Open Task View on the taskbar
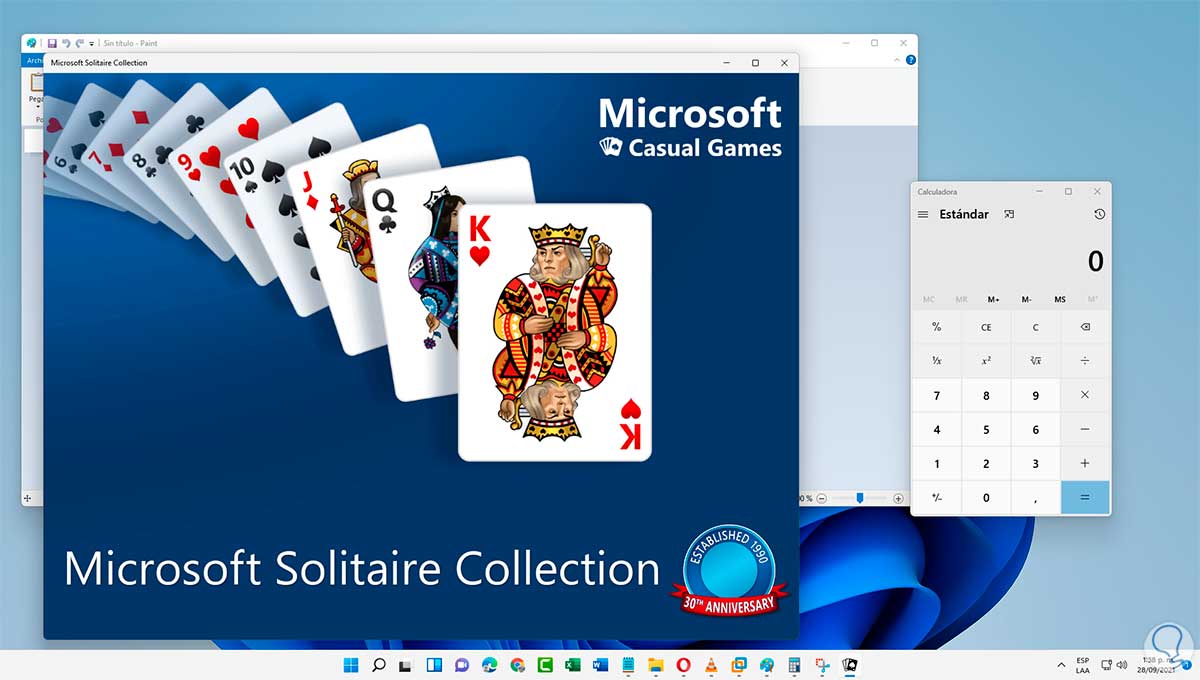The height and width of the screenshot is (680, 1200). tap(406, 664)
